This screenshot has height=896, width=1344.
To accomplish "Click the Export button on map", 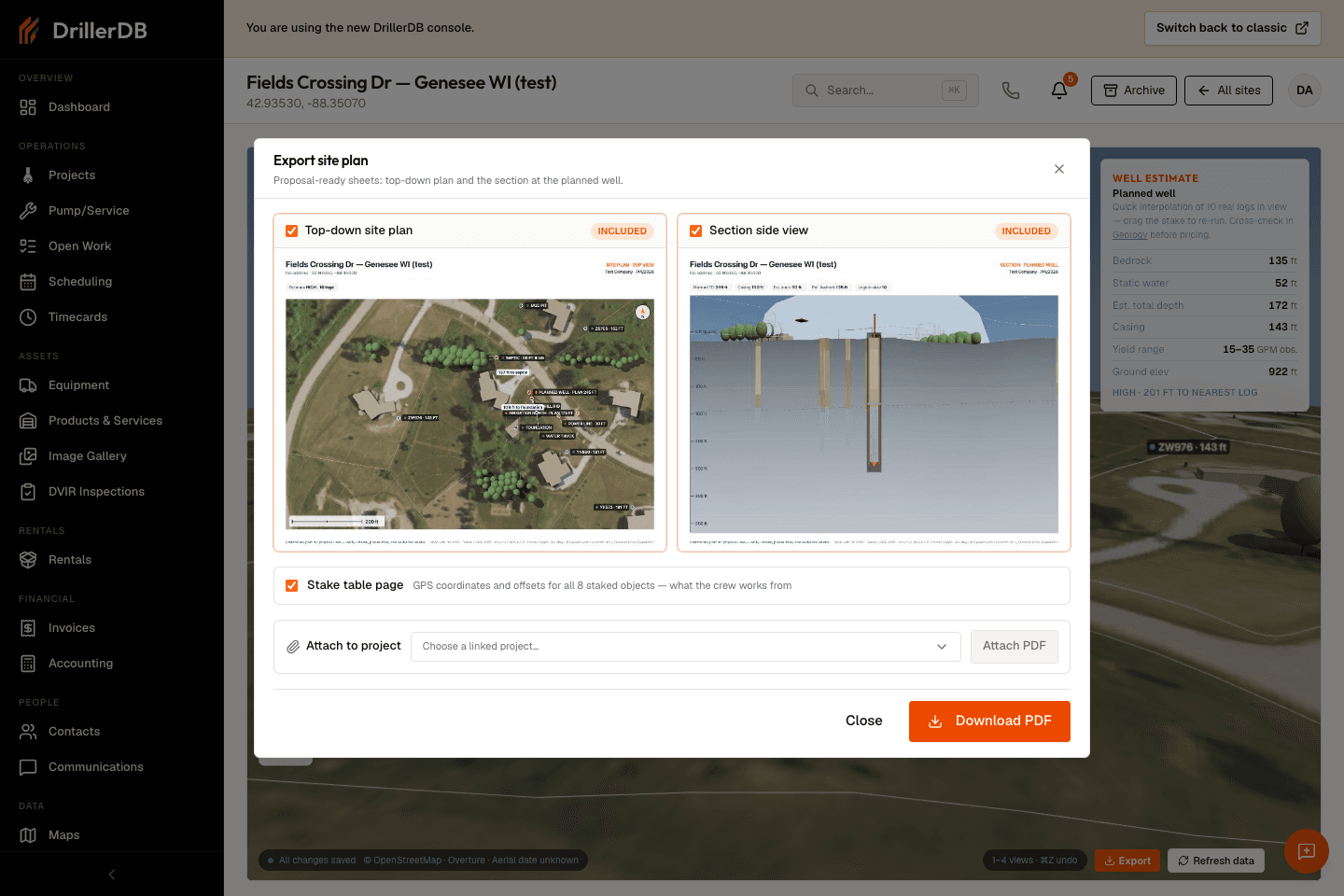I will click(x=1127, y=861).
